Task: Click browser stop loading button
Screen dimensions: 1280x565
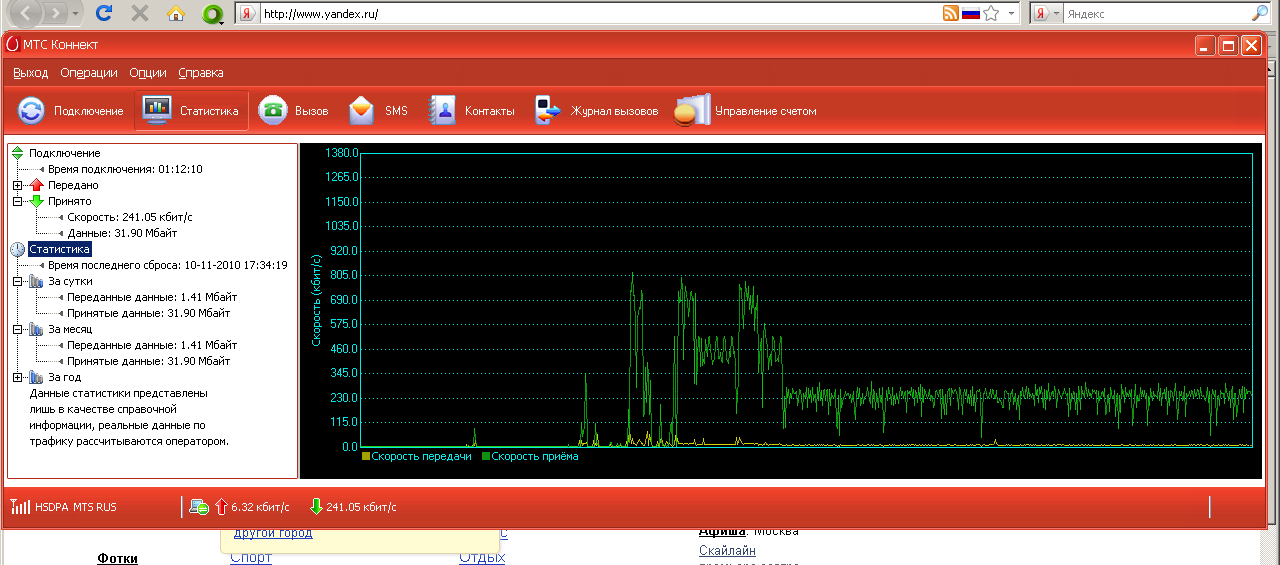Action: [140, 13]
